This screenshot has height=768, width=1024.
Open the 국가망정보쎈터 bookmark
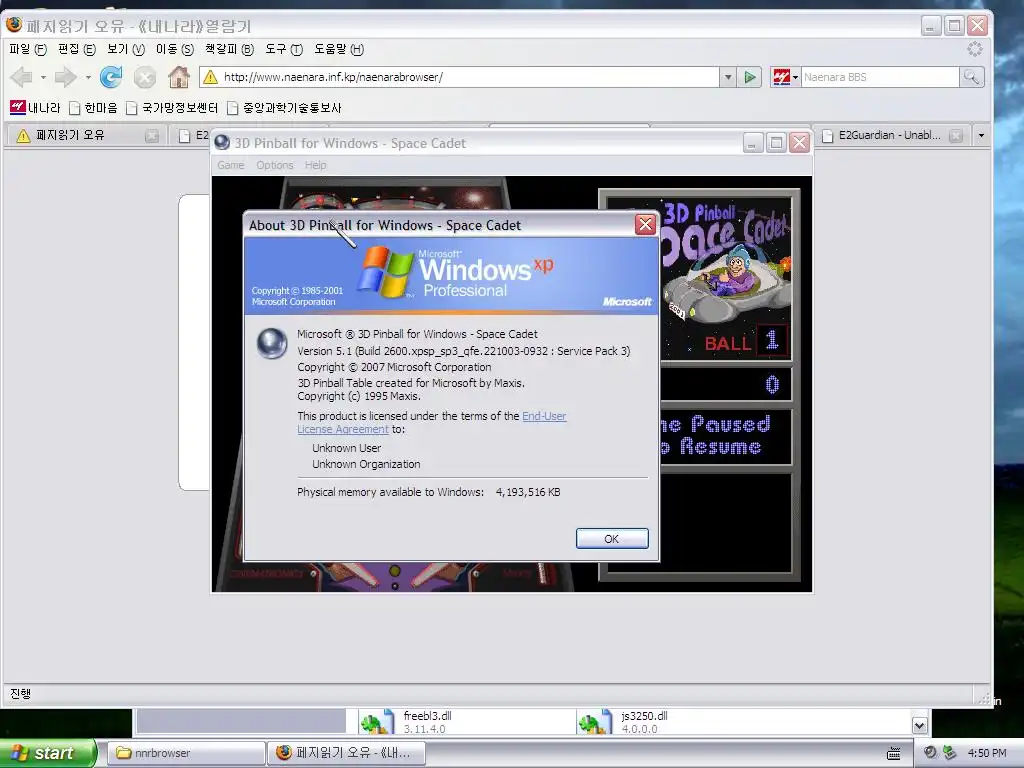coord(172,108)
